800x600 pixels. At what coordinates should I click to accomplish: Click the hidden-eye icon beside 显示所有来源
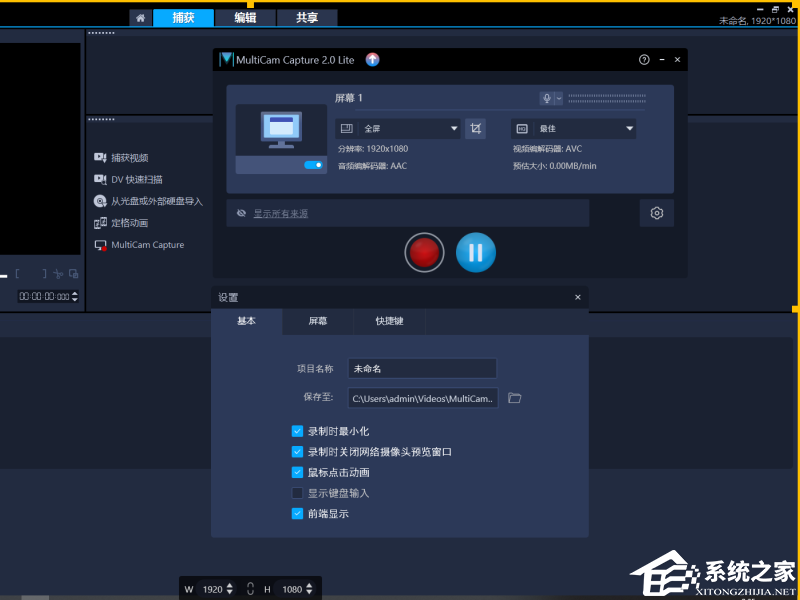(241, 213)
